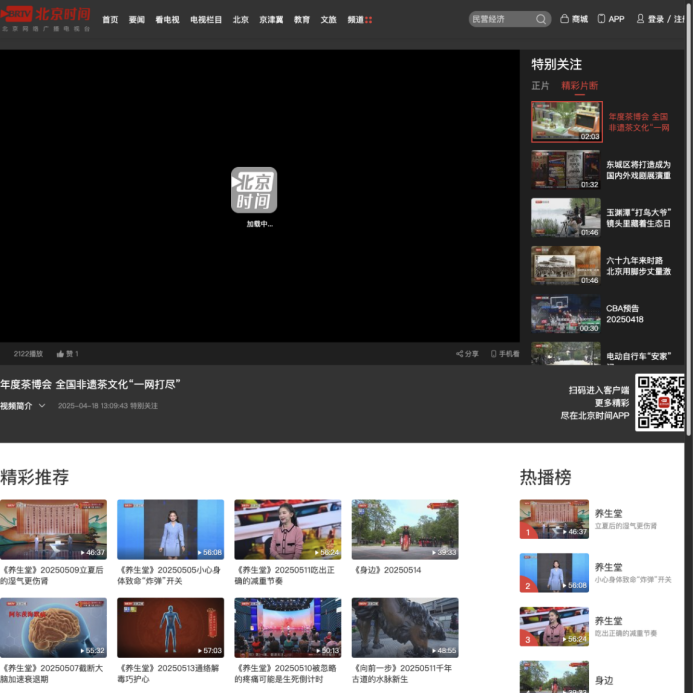Open the 京津冀 menu item
This screenshot has height=693, width=693.
click(x=271, y=19)
